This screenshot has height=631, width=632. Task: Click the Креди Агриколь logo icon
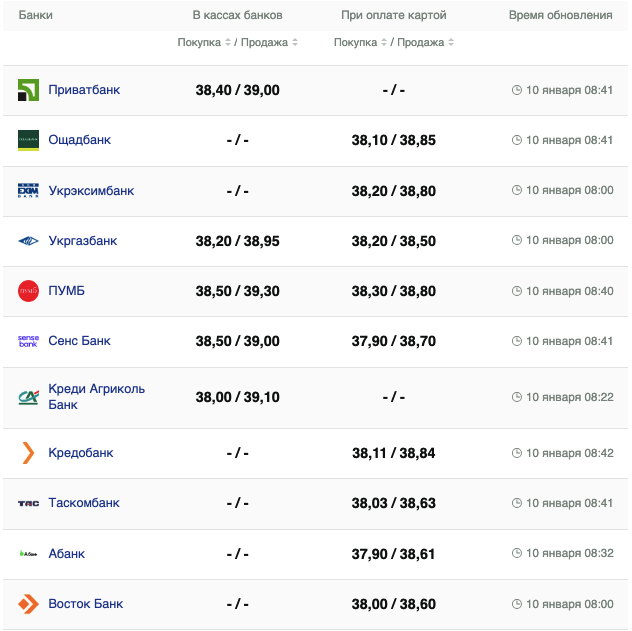point(28,397)
